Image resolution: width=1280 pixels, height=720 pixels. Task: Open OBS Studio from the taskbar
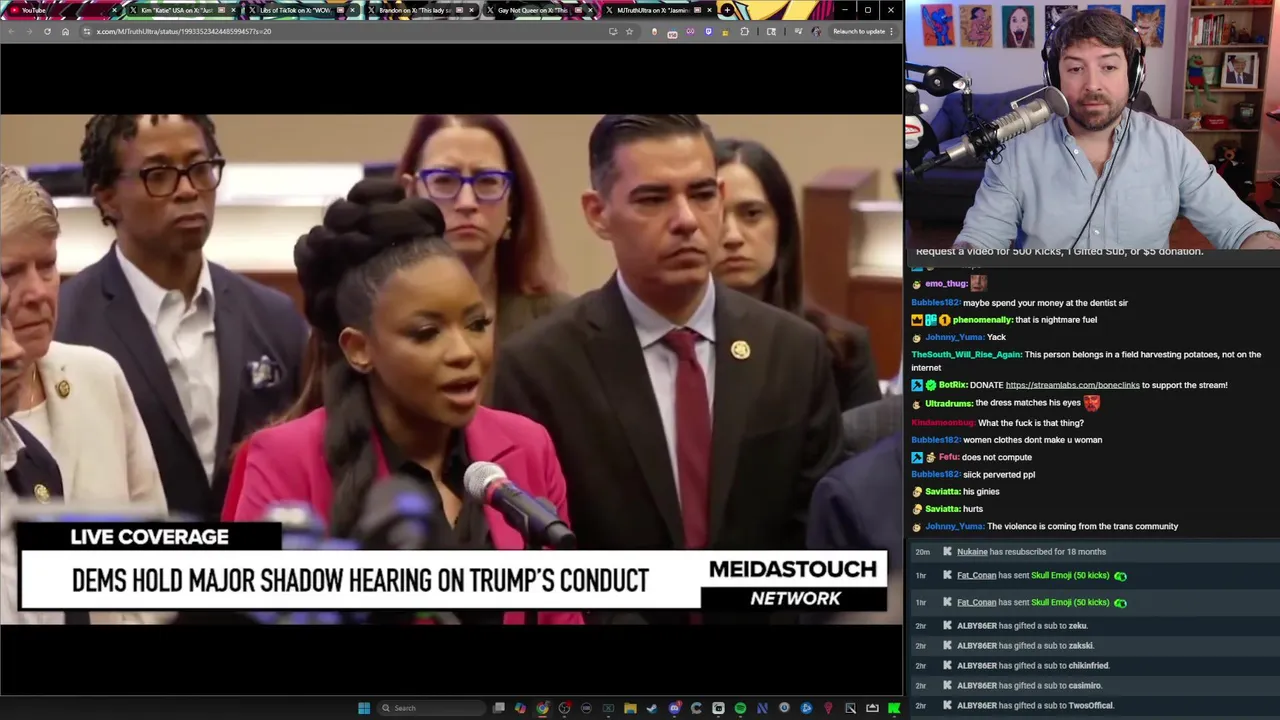pyautogui.click(x=564, y=708)
